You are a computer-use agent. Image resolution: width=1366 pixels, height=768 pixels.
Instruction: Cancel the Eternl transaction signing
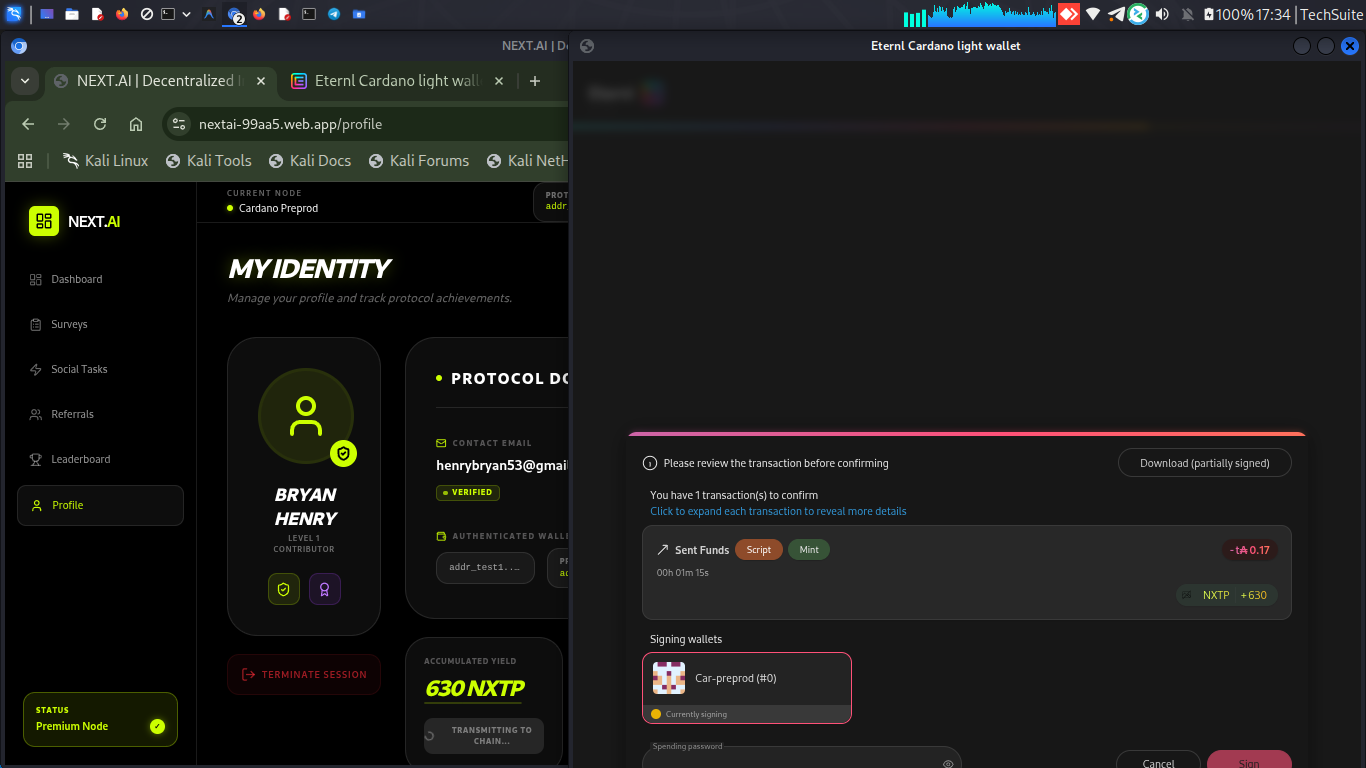tap(1158, 759)
